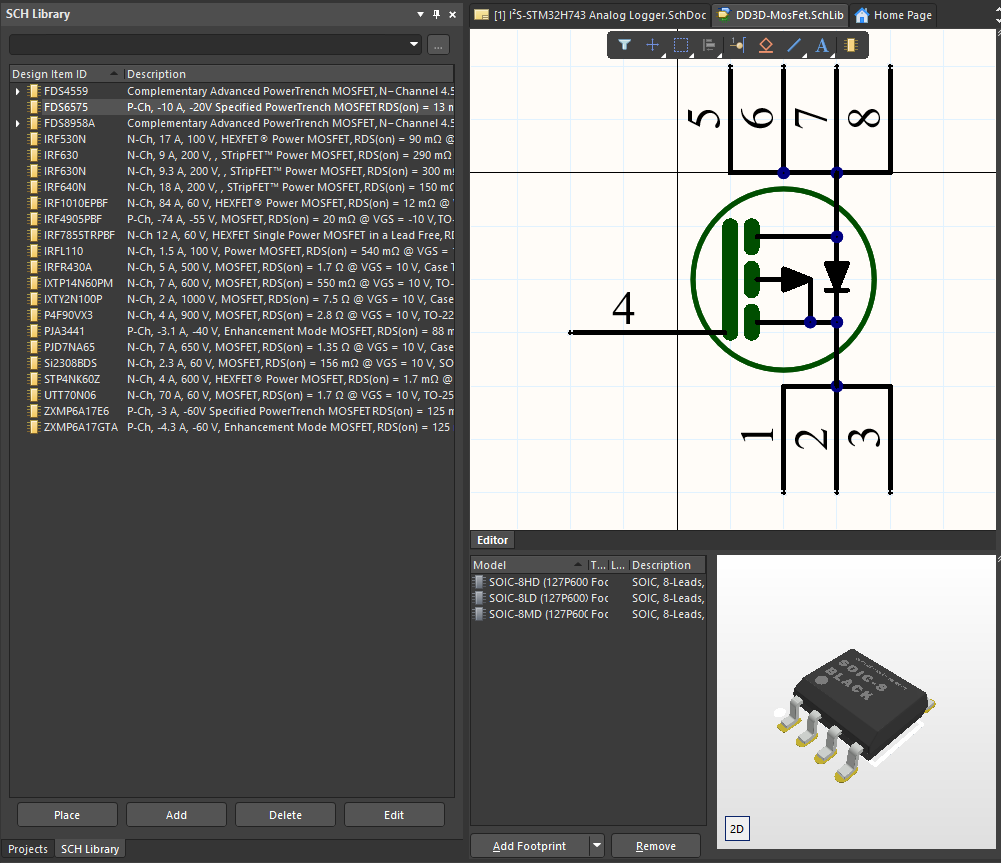Open the Add Footprint dropdown arrow
Viewport: 1001px width, 863px height.
[x=597, y=846]
